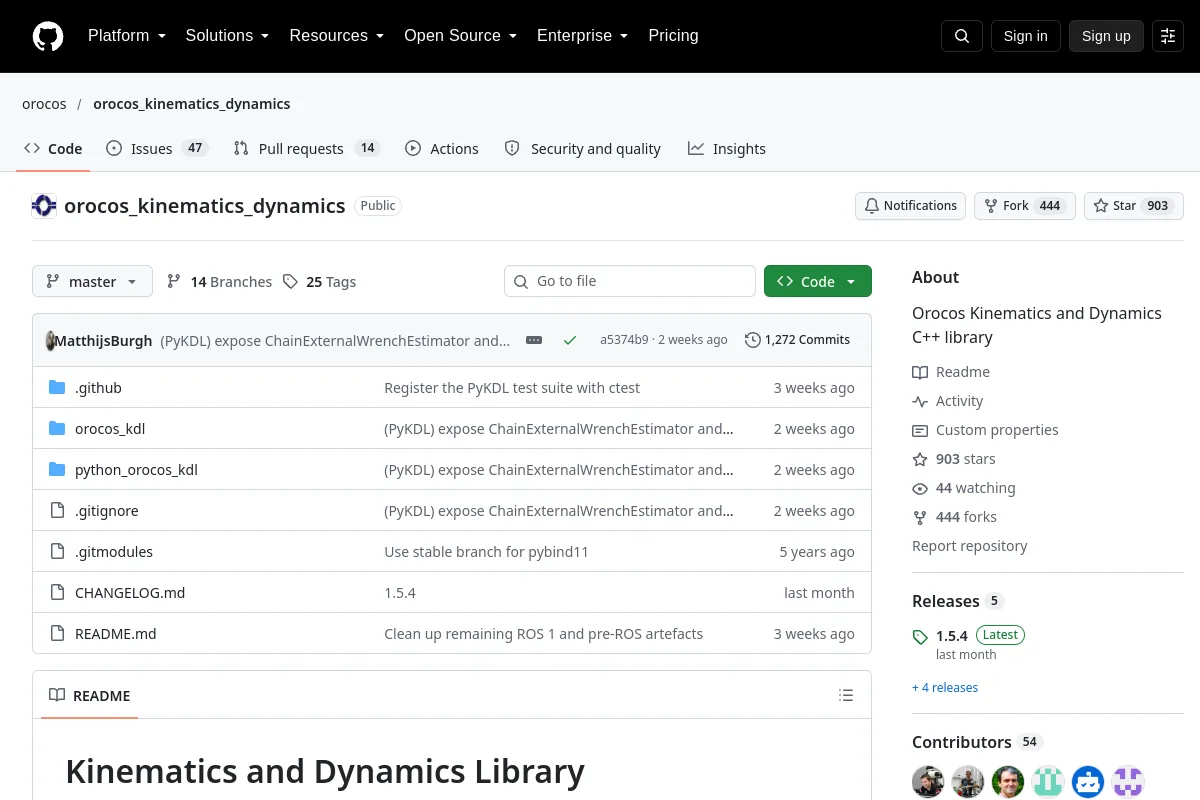The height and width of the screenshot is (800, 1200).
Task: Click the MatthijsBurgh avatar
Action: [50, 340]
